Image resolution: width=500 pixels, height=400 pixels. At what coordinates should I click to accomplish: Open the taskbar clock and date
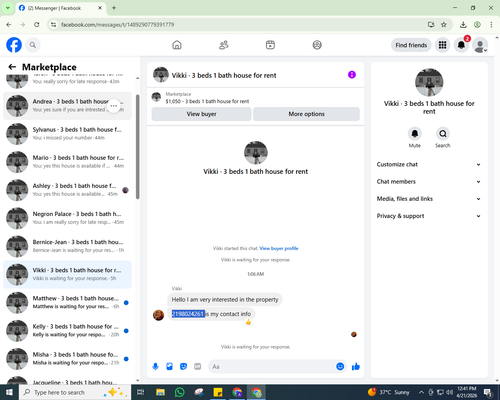tap(466, 392)
